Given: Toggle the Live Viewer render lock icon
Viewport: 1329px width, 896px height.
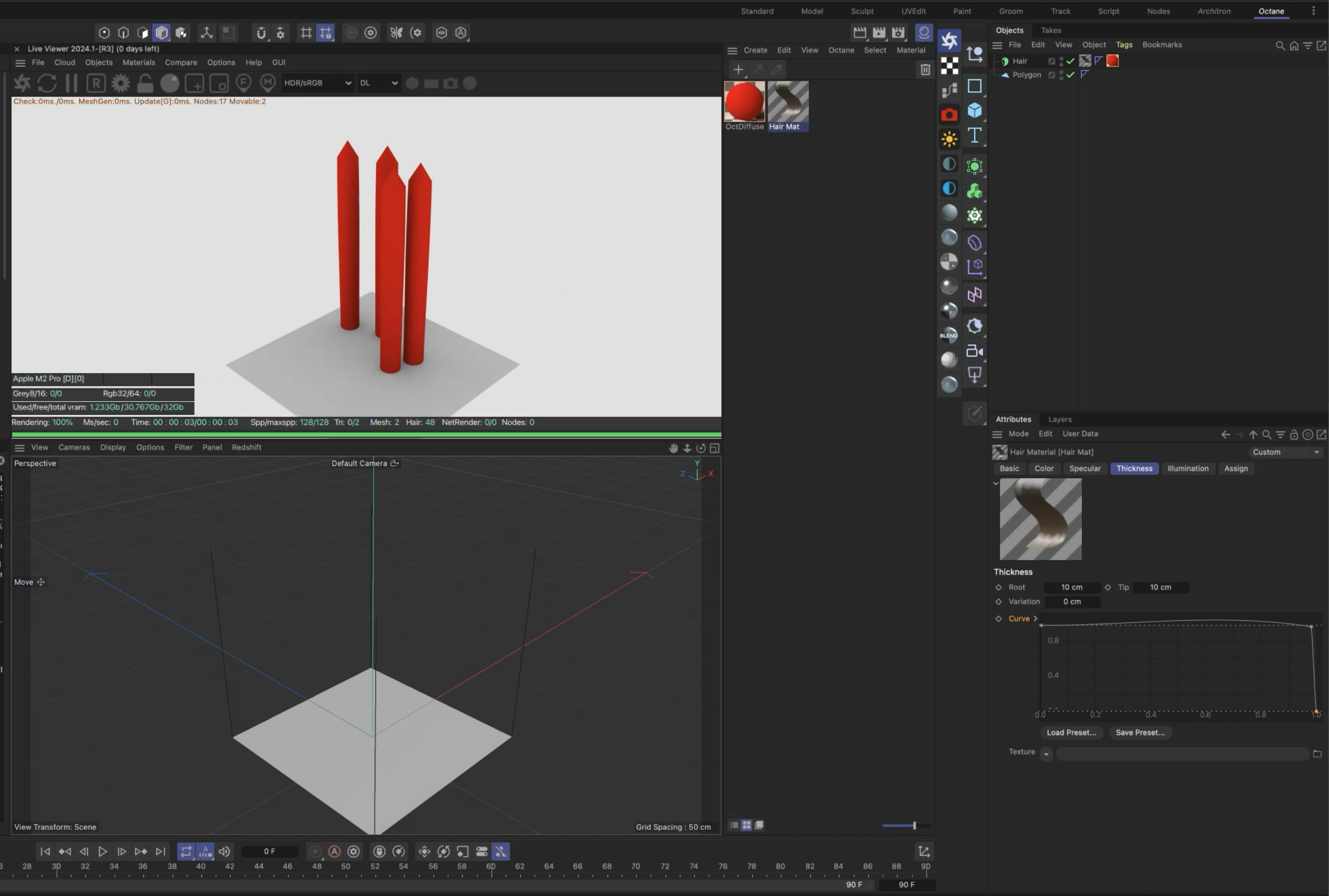Looking at the screenshot, I should (145, 84).
